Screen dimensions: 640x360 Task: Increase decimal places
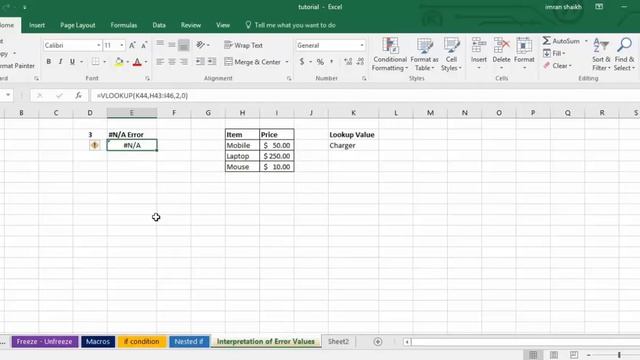coord(348,62)
